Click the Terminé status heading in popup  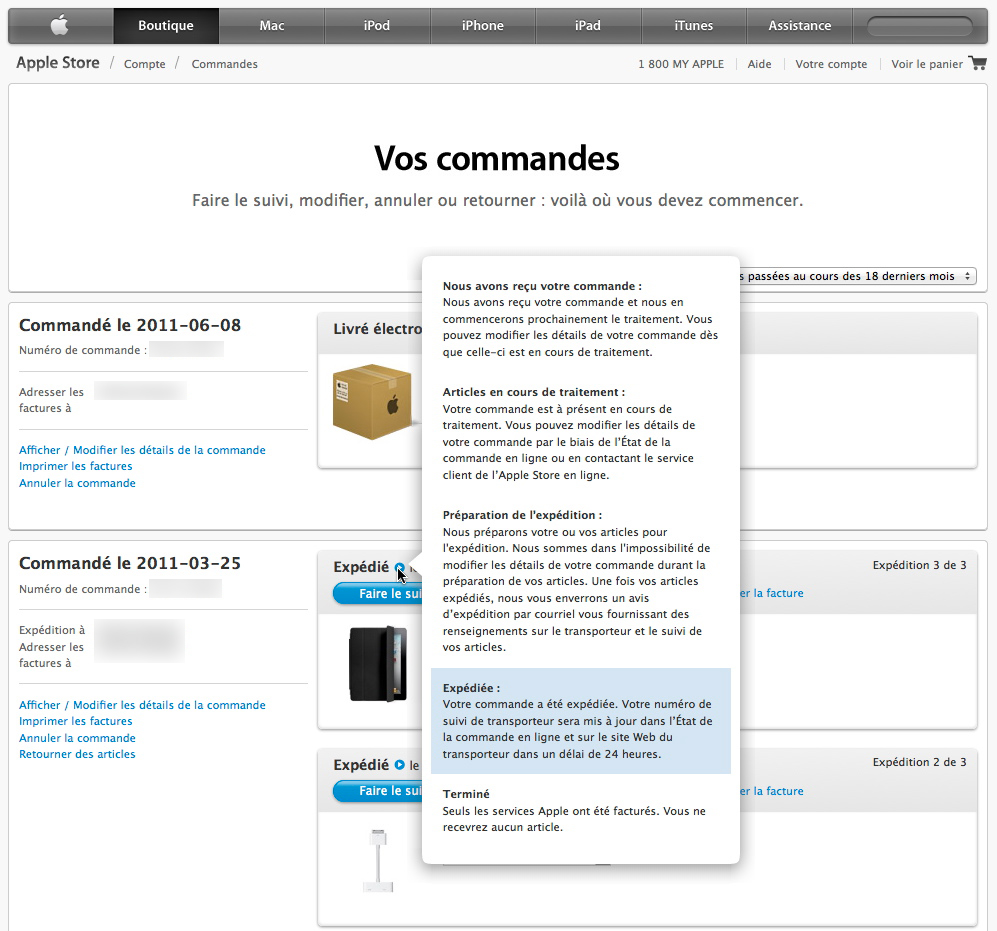pyautogui.click(x=466, y=794)
